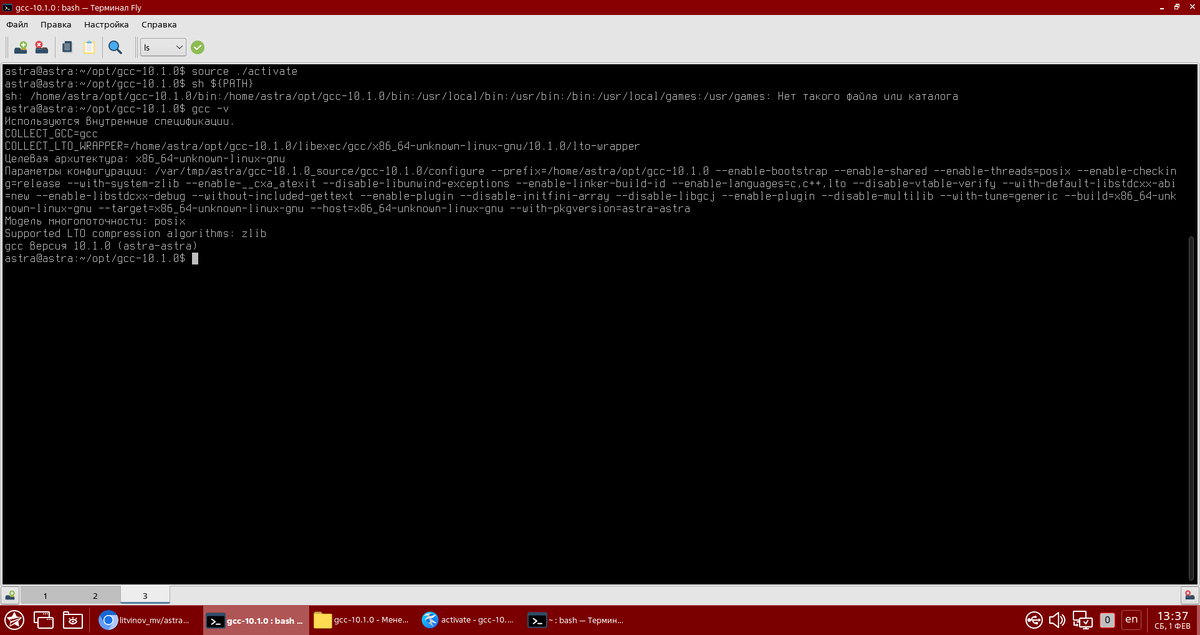
Task: Click 'COLLECT_LTO_WRAPPER' output line
Action: (x=322, y=146)
